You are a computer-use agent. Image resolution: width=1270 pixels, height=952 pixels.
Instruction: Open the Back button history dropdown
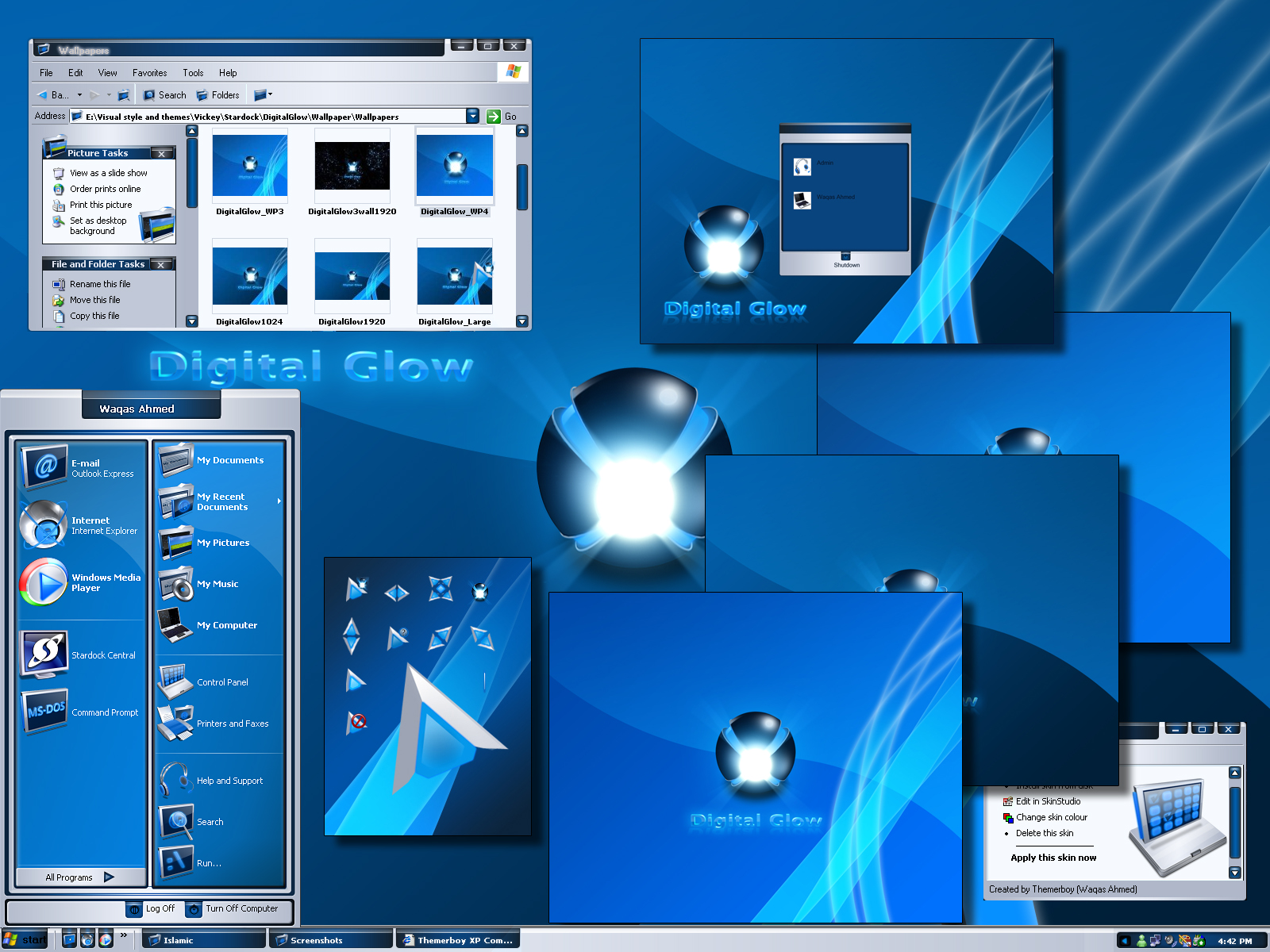coord(79,95)
